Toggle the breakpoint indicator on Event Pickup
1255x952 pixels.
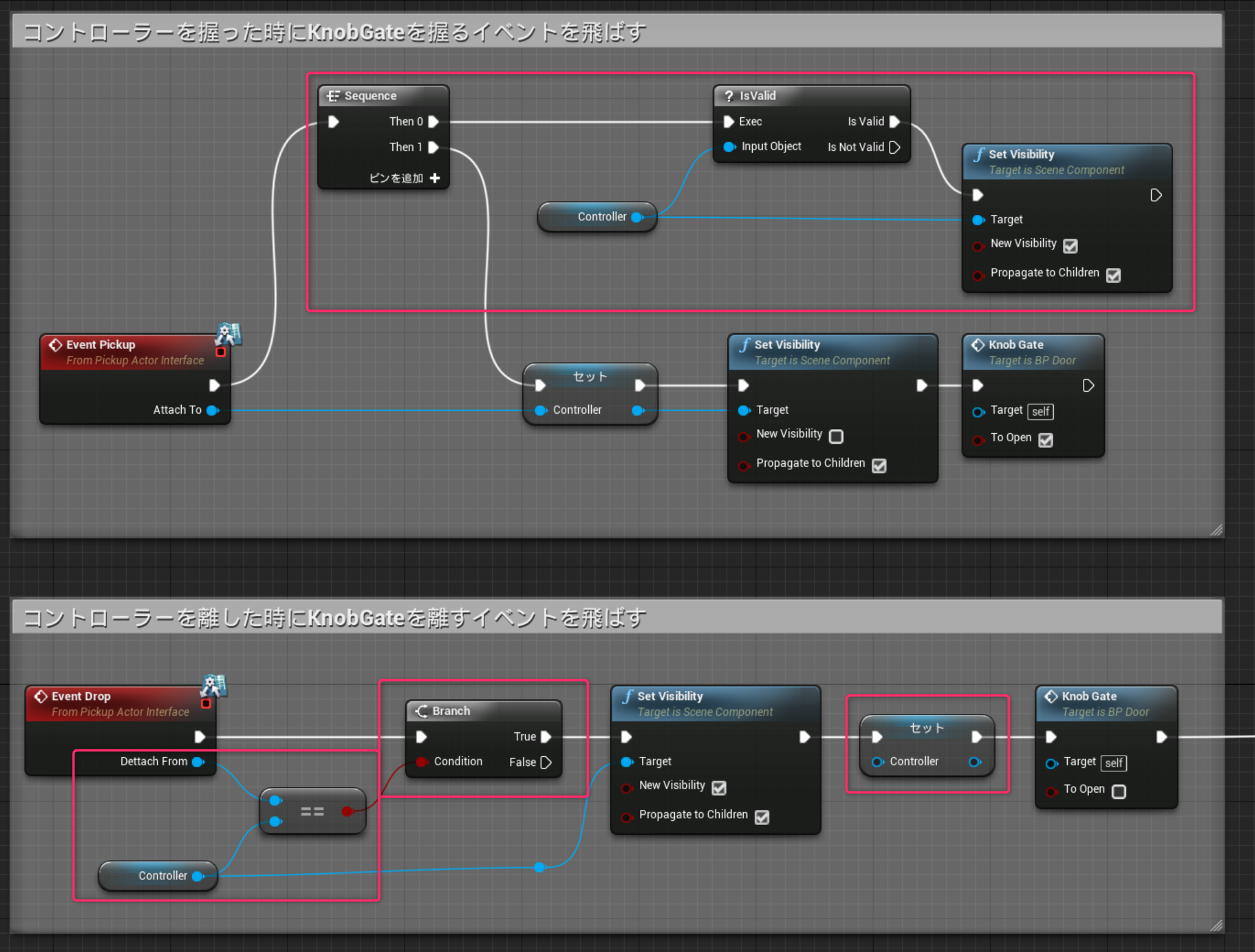point(221,352)
